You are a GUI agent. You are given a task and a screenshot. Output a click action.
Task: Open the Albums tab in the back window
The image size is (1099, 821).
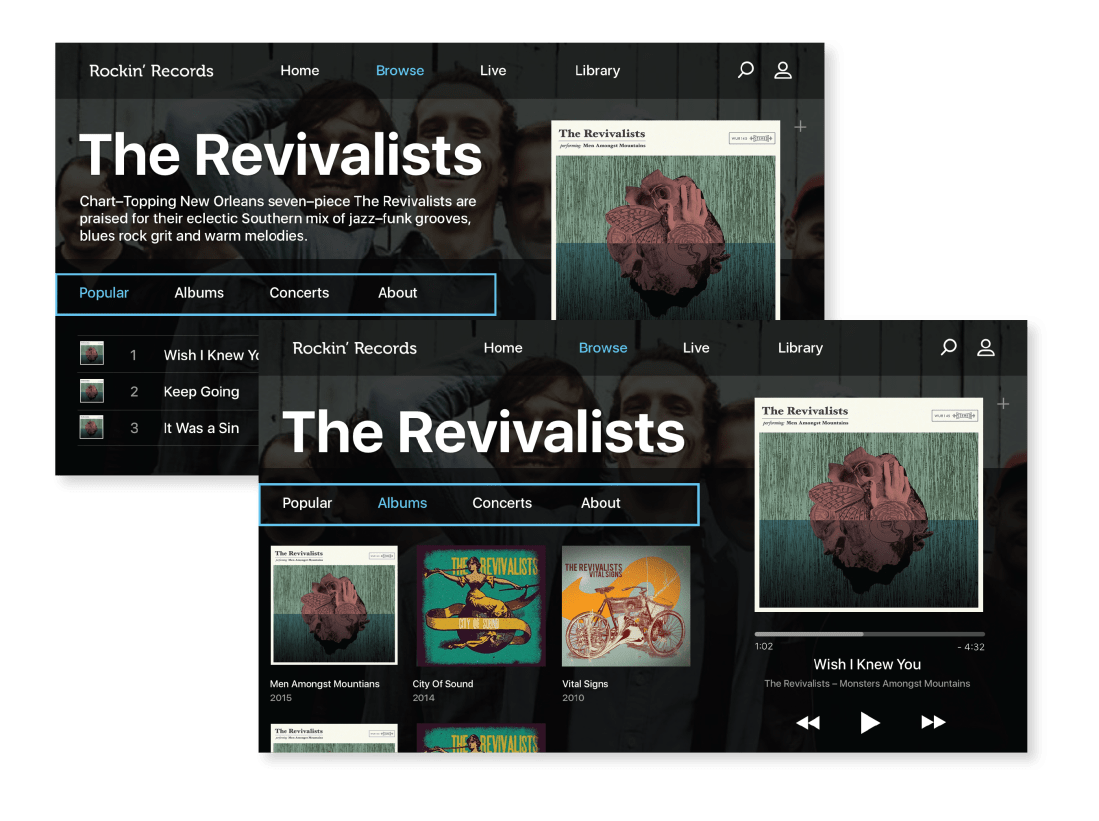(x=199, y=293)
